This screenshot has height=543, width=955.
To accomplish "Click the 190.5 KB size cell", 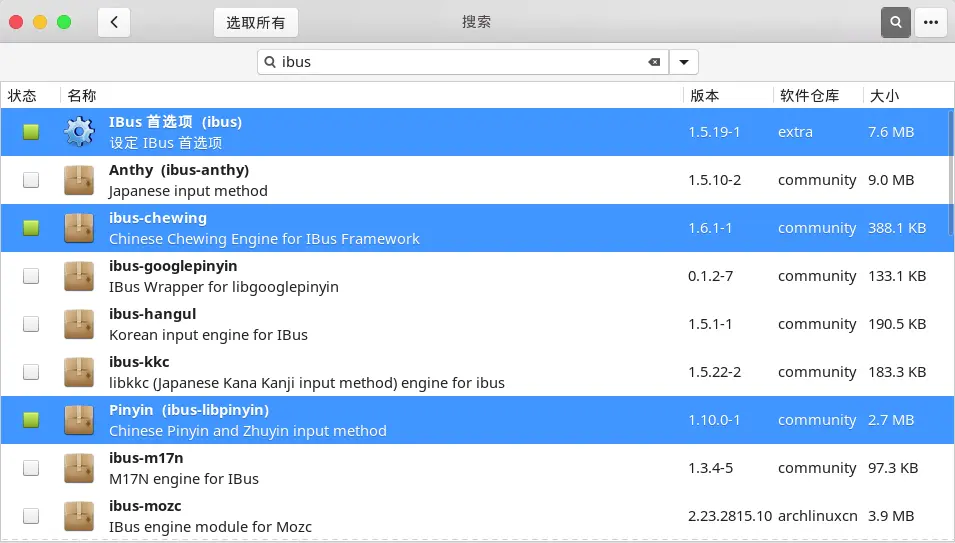I will coord(897,324).
